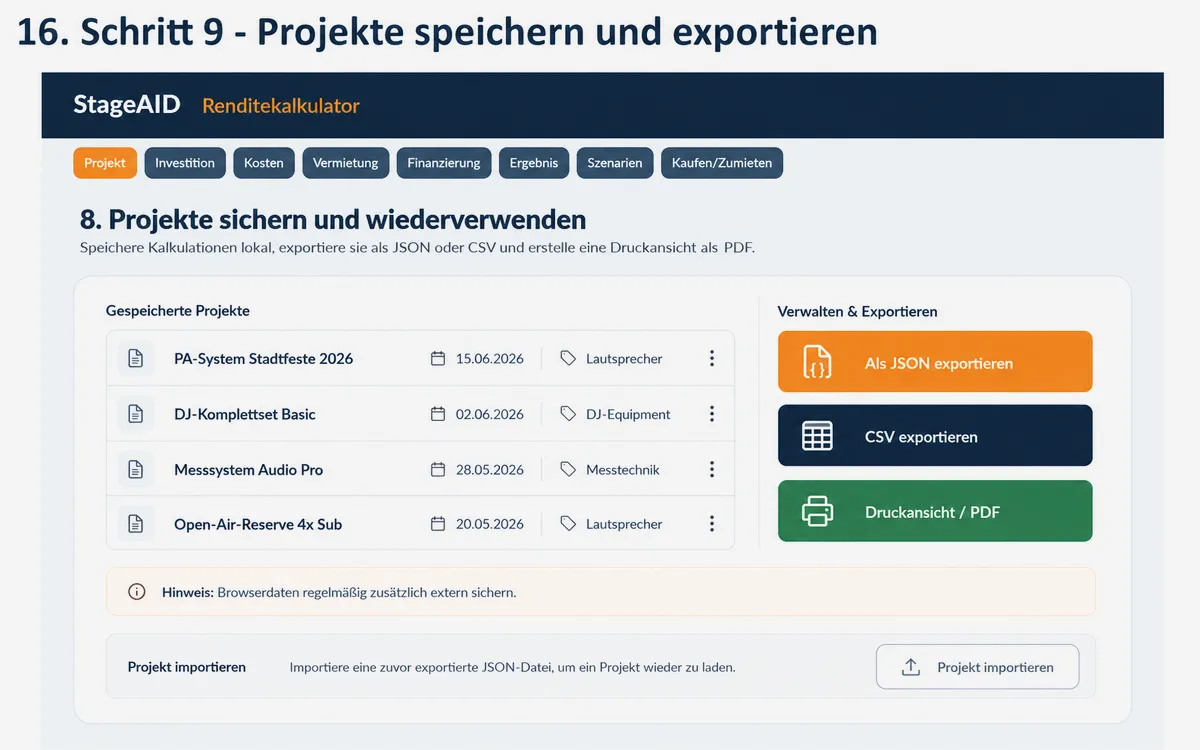The height and width of the screenshot is (750, 1200).
Task: Click tag icon in PA-System Stadtfeste row
Action: 568,358
